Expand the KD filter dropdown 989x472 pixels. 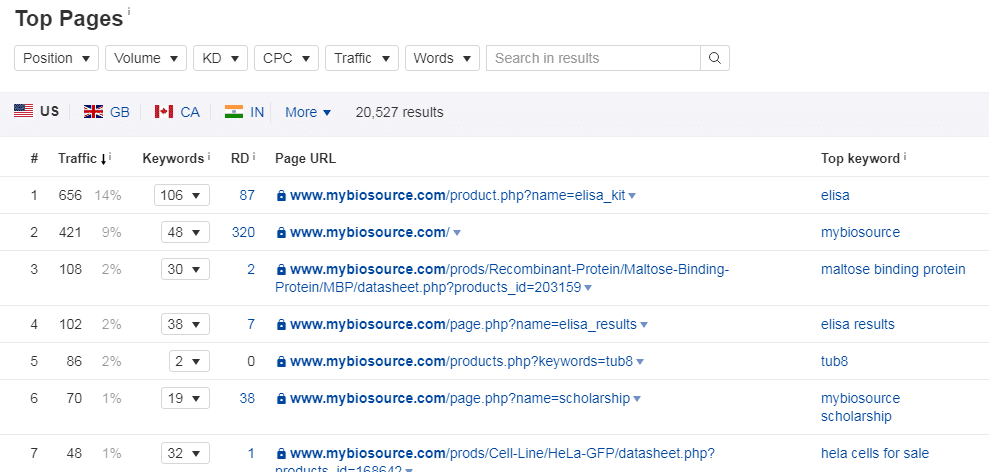[x=220, y=58]
